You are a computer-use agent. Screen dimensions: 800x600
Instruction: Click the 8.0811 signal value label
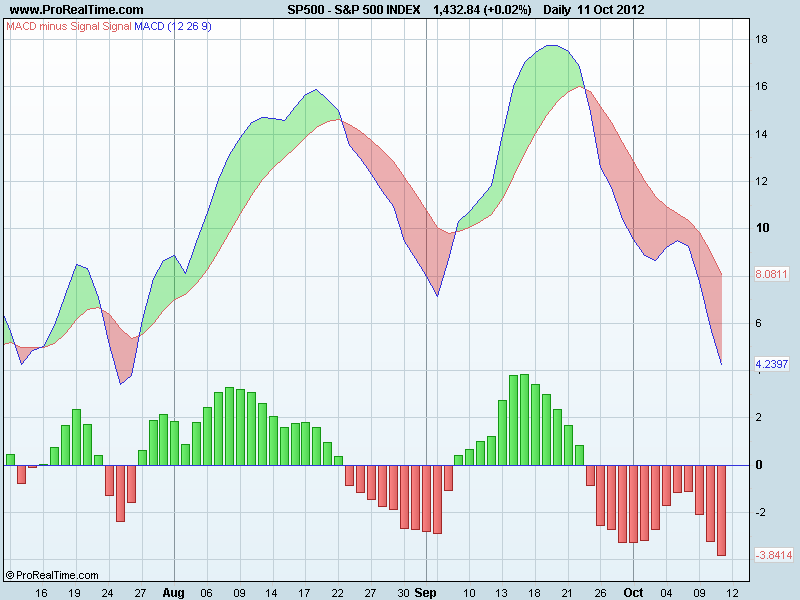click(771, 274)
